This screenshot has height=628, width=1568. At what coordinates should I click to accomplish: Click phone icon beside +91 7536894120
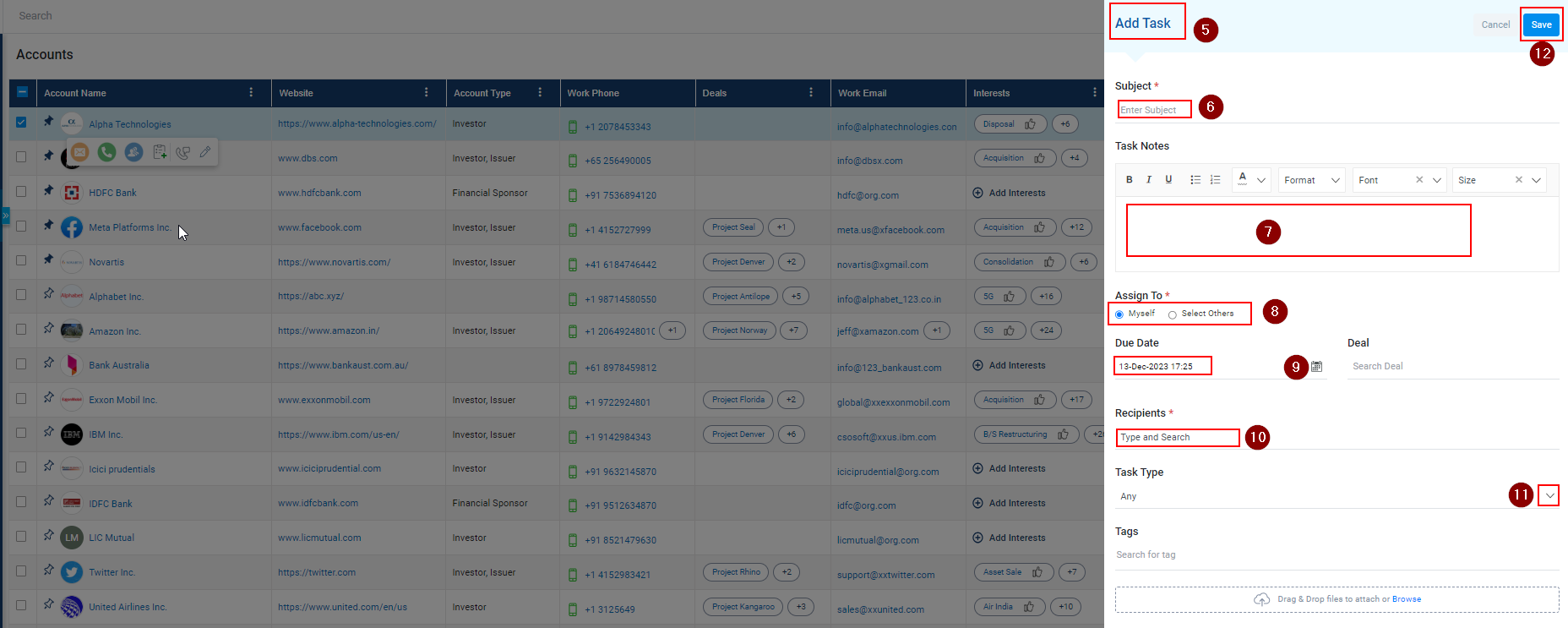[x=573, y=195]
